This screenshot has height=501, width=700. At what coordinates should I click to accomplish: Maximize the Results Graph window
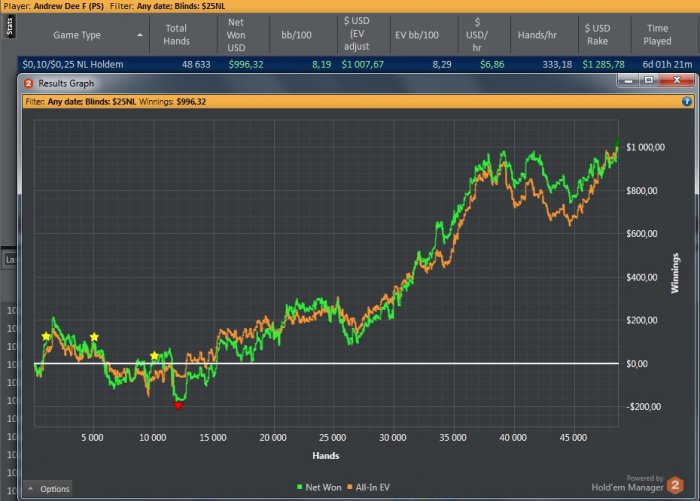648,83
